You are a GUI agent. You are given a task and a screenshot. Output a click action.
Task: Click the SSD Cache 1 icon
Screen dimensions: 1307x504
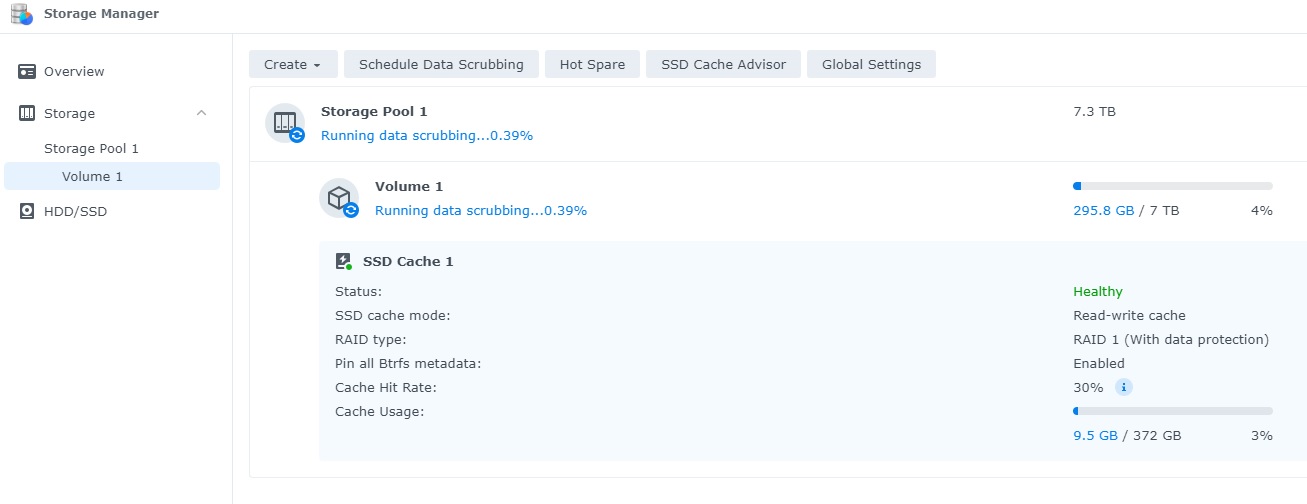(344, 262)
